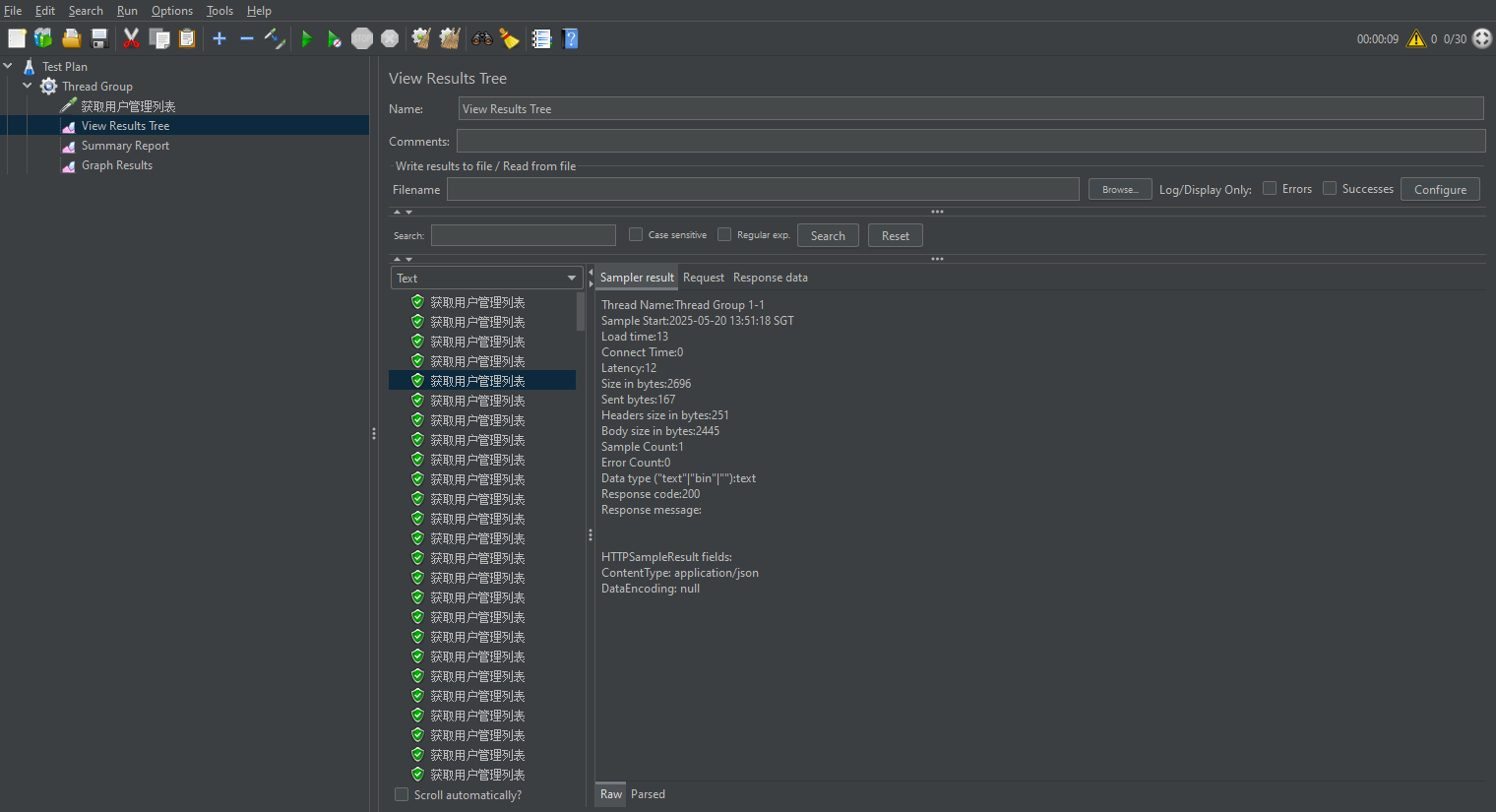
Task: Save the test plan with disk icon
Action: [x=99, y=38]
